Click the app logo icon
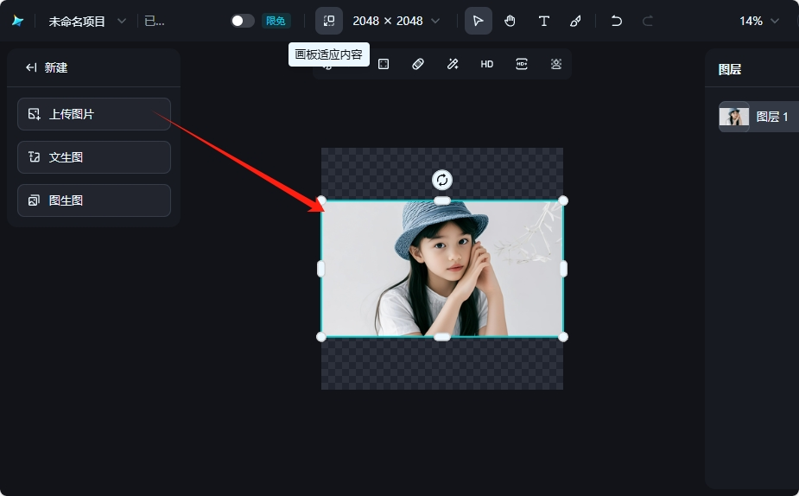Viewport: 799px width, 496px height. coord(18,21)
